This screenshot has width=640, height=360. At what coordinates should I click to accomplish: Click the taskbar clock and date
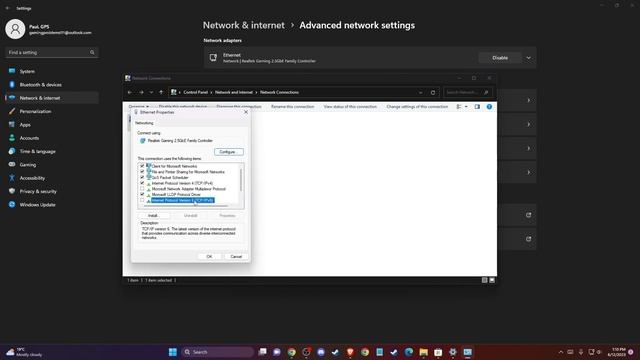618,352
